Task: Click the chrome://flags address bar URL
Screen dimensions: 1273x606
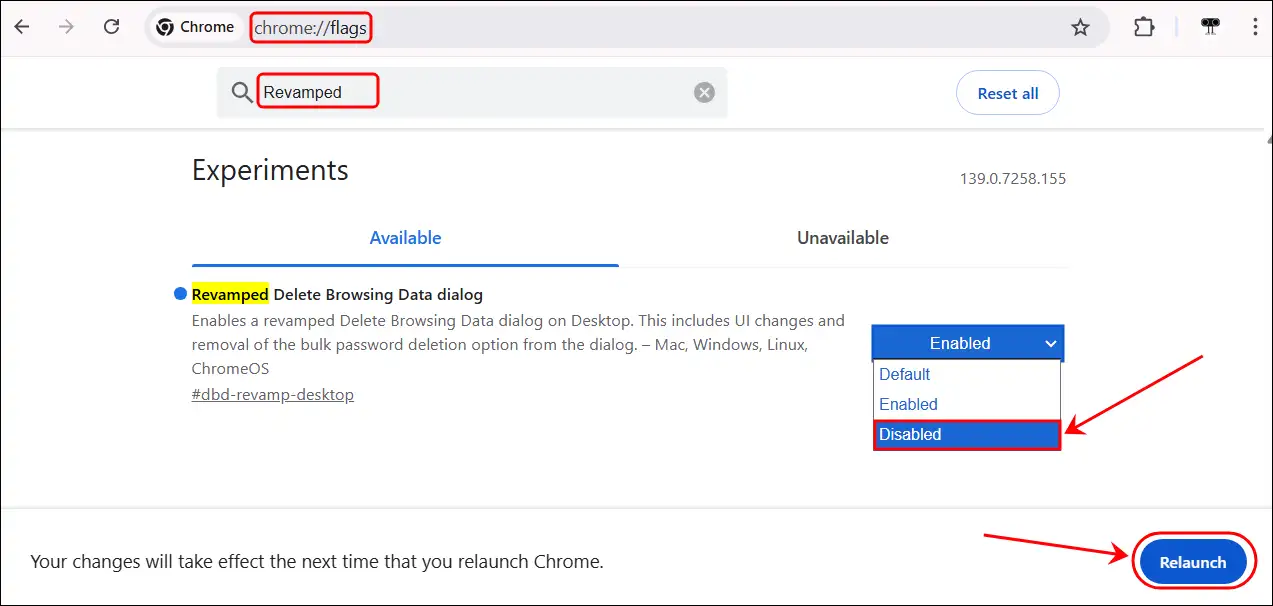Action: pyautogui.click(x=311, y=28)
